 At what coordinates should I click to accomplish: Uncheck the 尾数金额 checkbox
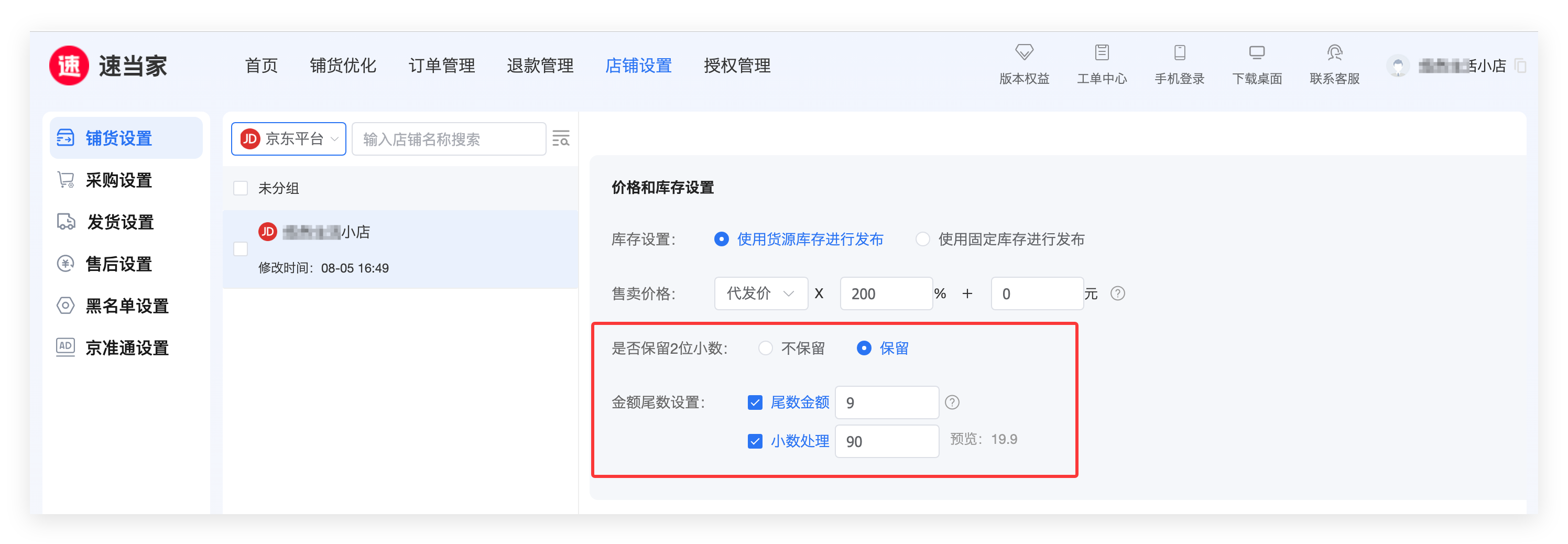[755, 403]
